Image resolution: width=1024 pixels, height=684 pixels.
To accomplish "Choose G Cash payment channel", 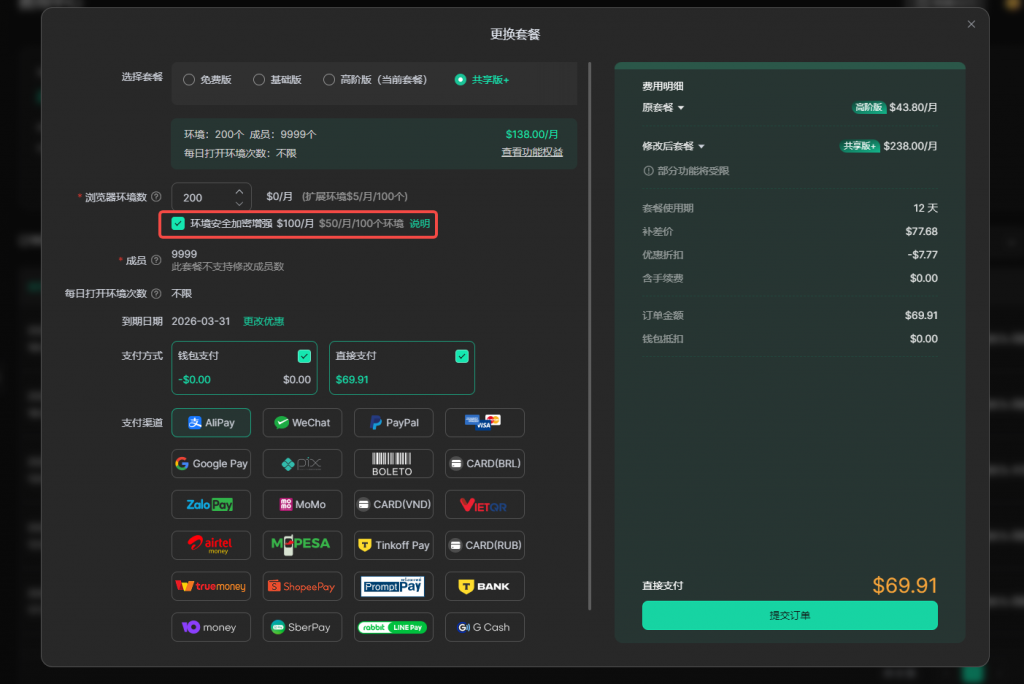I will 484,627.
